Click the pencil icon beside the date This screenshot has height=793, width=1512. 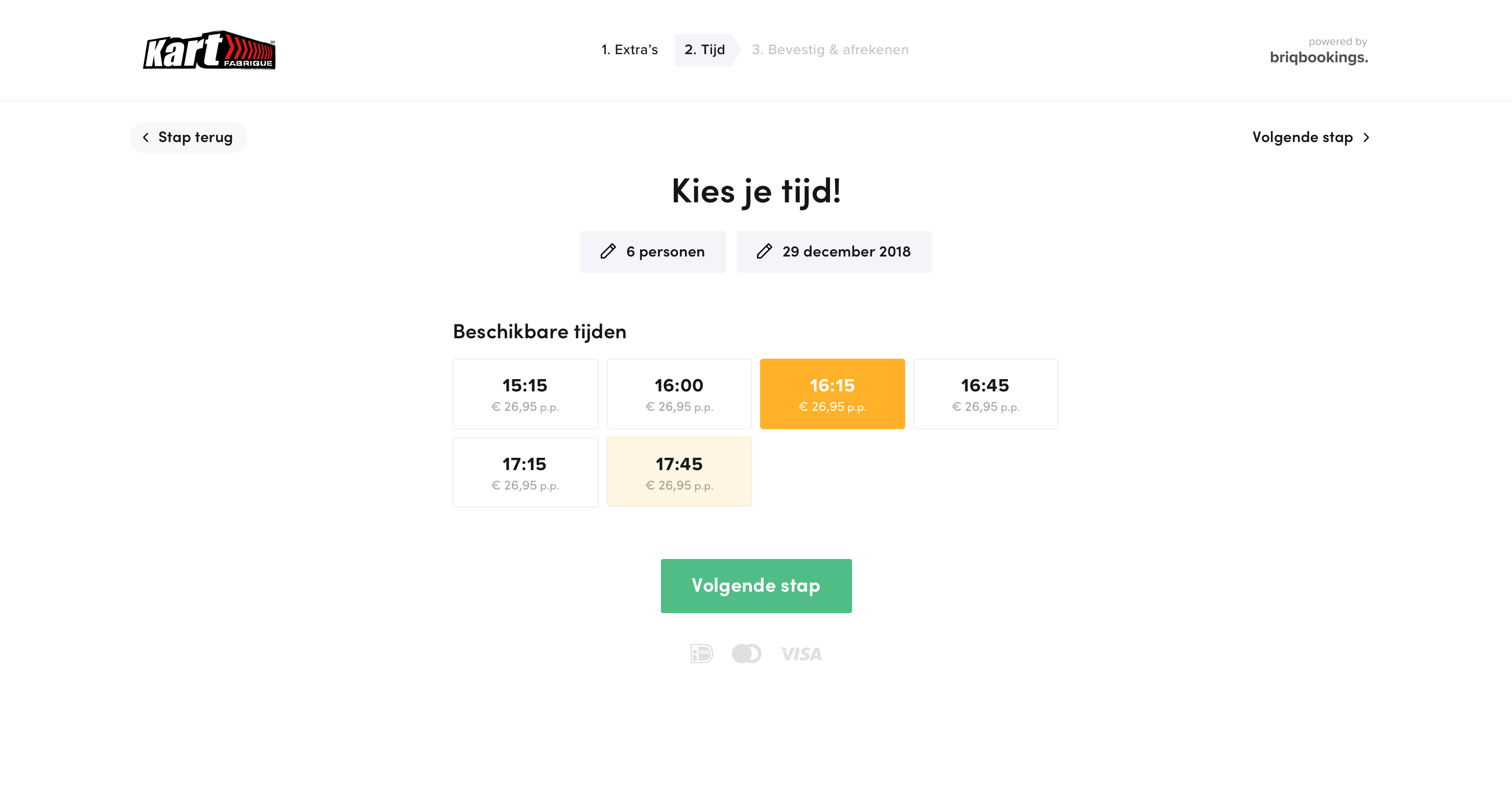[x=764, y=252]
